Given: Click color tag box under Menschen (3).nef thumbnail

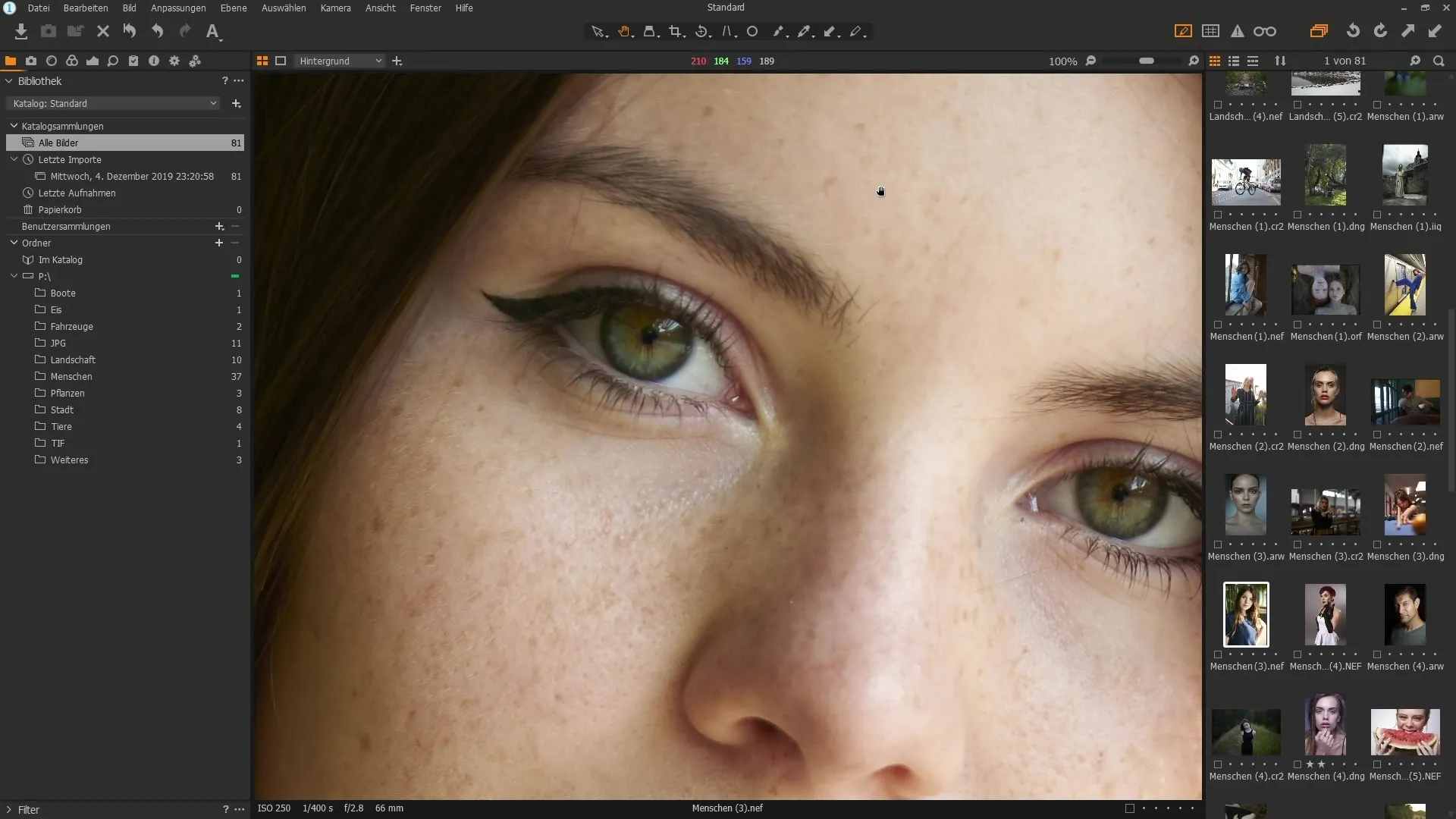Looking at the screenshot, I should coord(1218,654).
